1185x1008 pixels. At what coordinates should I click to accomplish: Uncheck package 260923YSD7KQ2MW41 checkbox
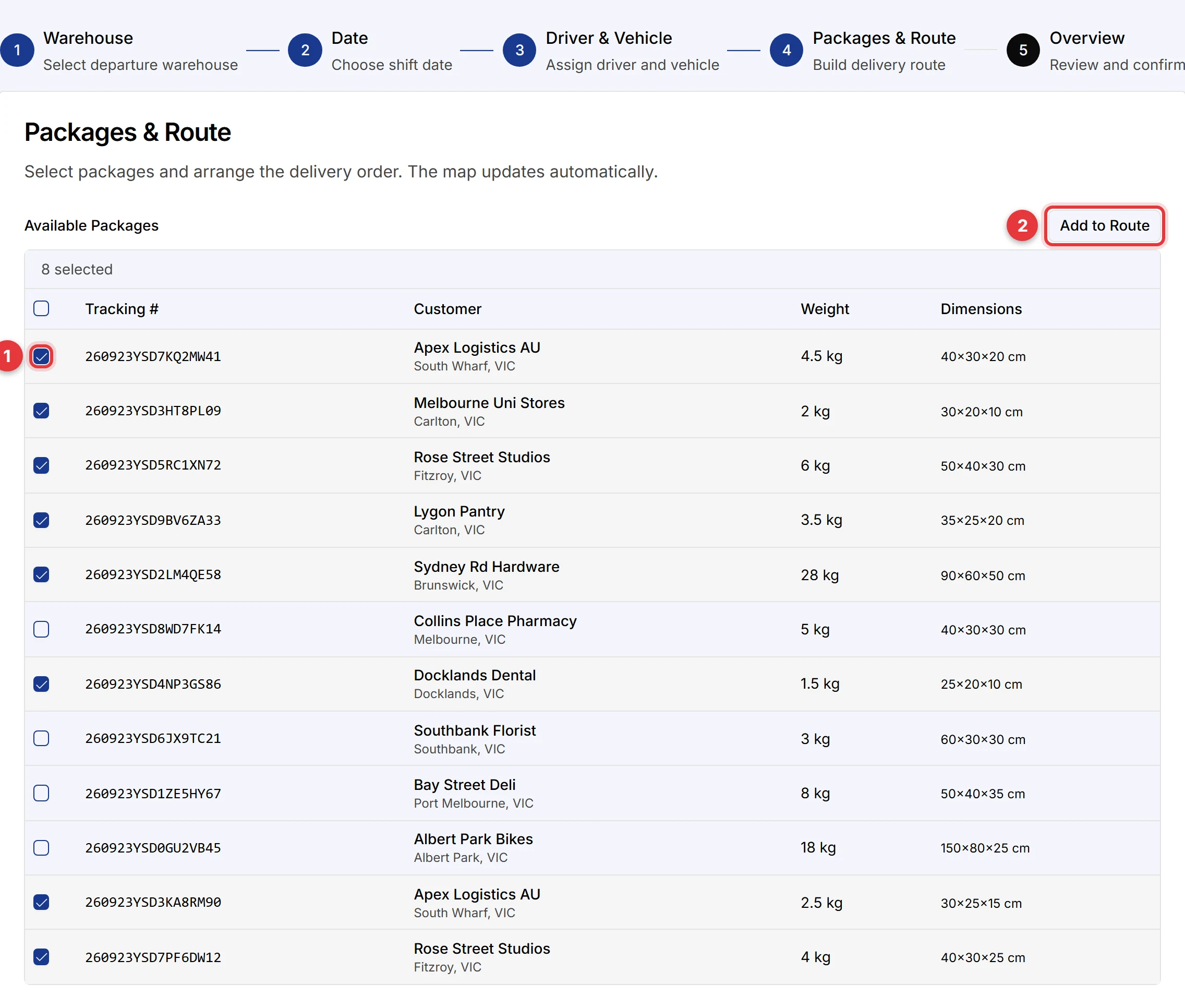(x=41, y=356)
